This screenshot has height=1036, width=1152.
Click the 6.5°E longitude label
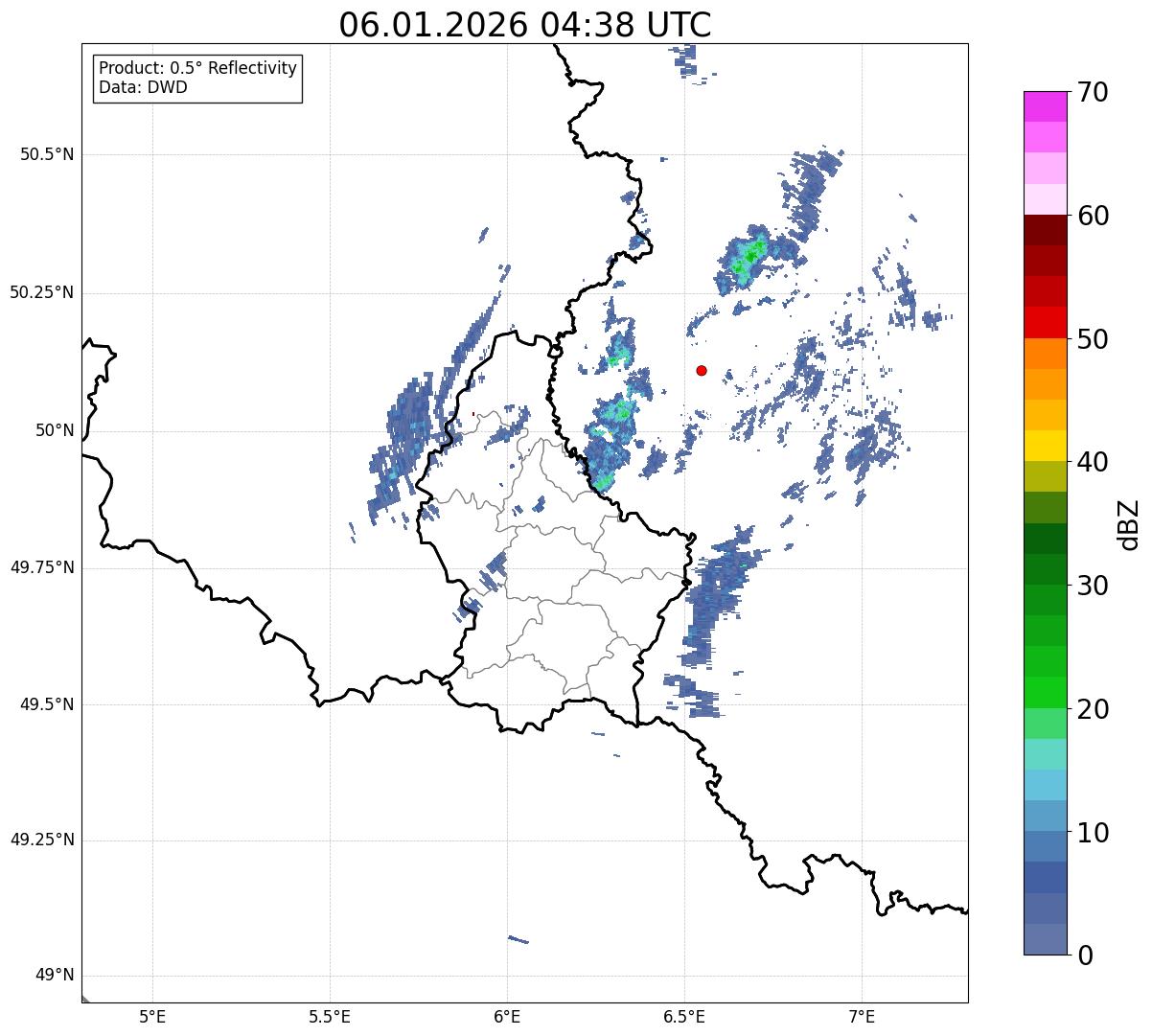click(684, 1016)
